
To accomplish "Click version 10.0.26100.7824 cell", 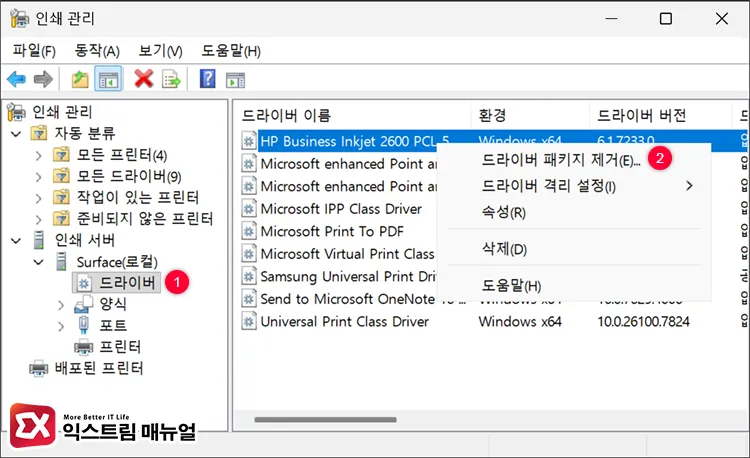I will (x=643, y=321).
